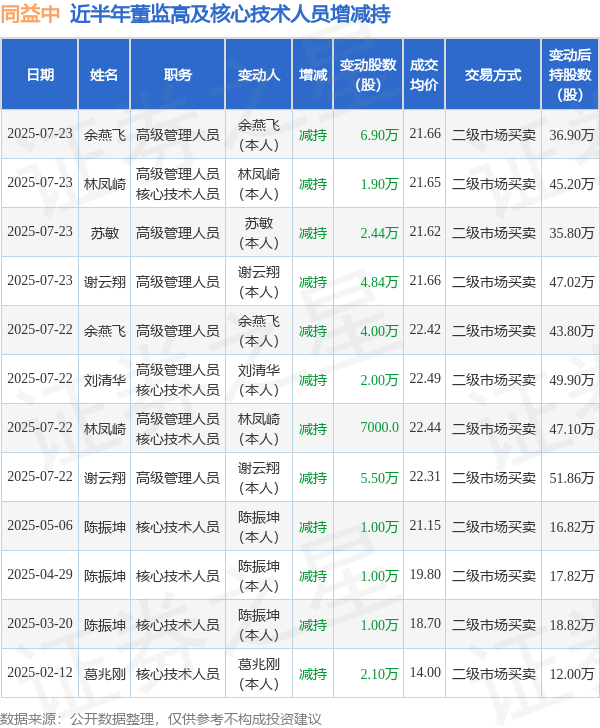The image size is (600, 728).
Task: Click the data source note 数据来源
Action: coord(161,719)
